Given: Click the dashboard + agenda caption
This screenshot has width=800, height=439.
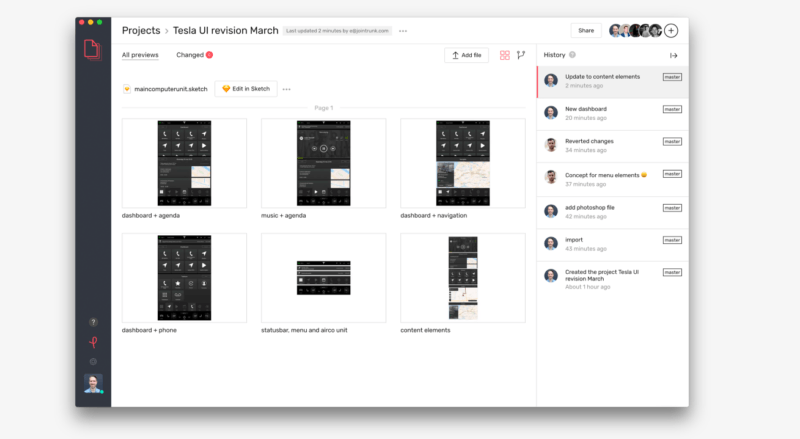Looking at the screenshot, I should pyautogui.click(x=151, y=215).
